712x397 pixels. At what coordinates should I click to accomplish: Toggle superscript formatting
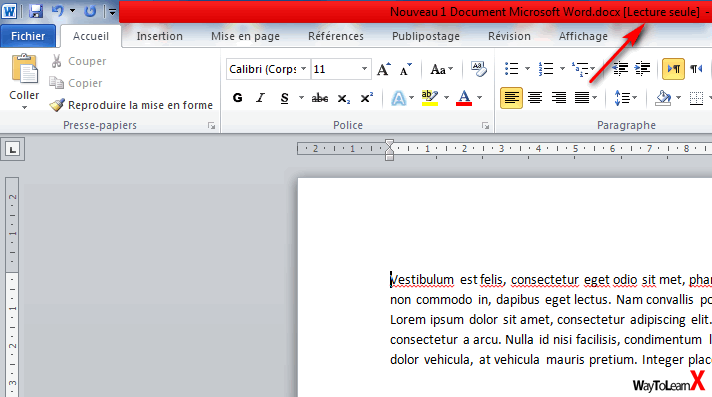pyautogui.click(x=366, y=98)
